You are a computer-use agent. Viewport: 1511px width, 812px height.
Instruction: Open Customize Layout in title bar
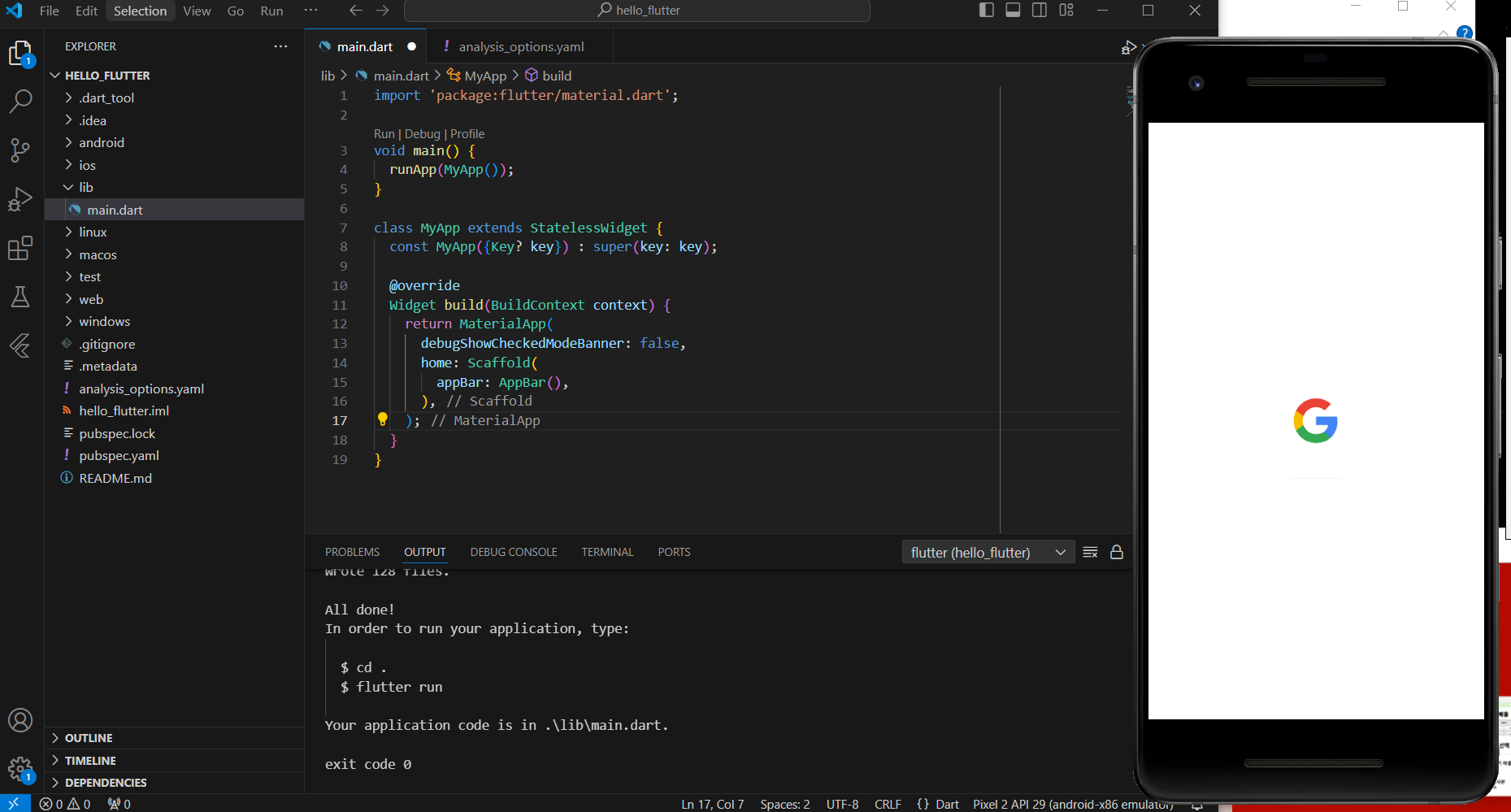(x=1066, y=11)
